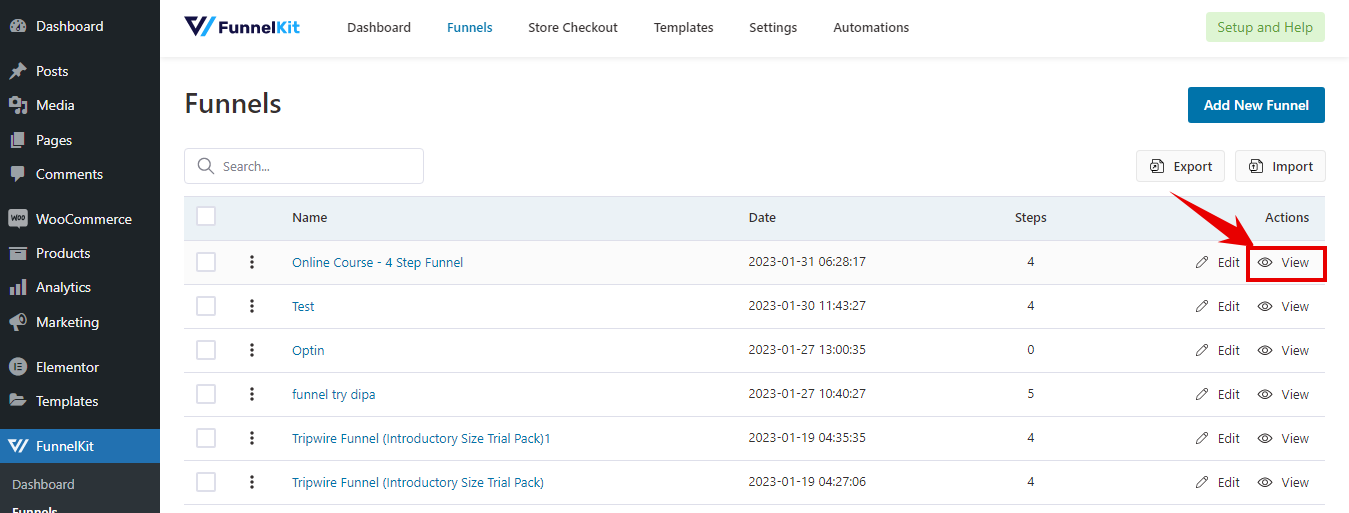Open the Templates tab in top nav
Image resolution: width=1349 pixels, height=513 pixels.
(684, 28)
